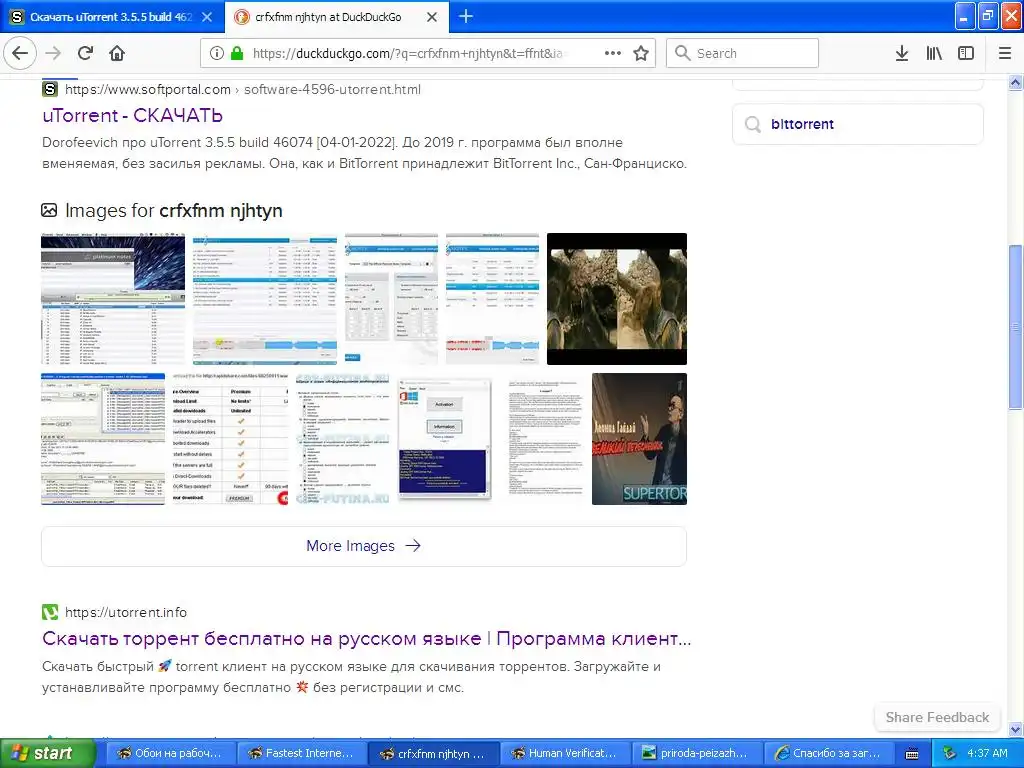This screenshot has width=1024, height=768.
Task: Click the 'Images for crfxfnm njhtyn' heading
Action: [x=174, y=210]
